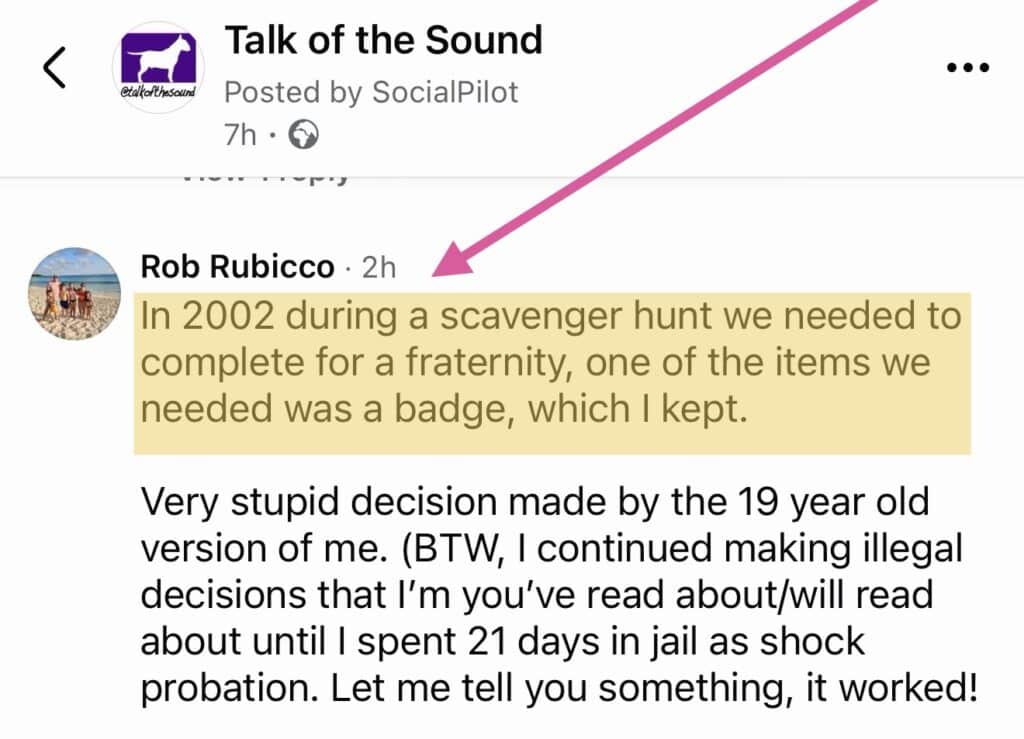Click the line 'needed was a badge, which I kept.'
Screen dimensions: 1024x739
444,410
